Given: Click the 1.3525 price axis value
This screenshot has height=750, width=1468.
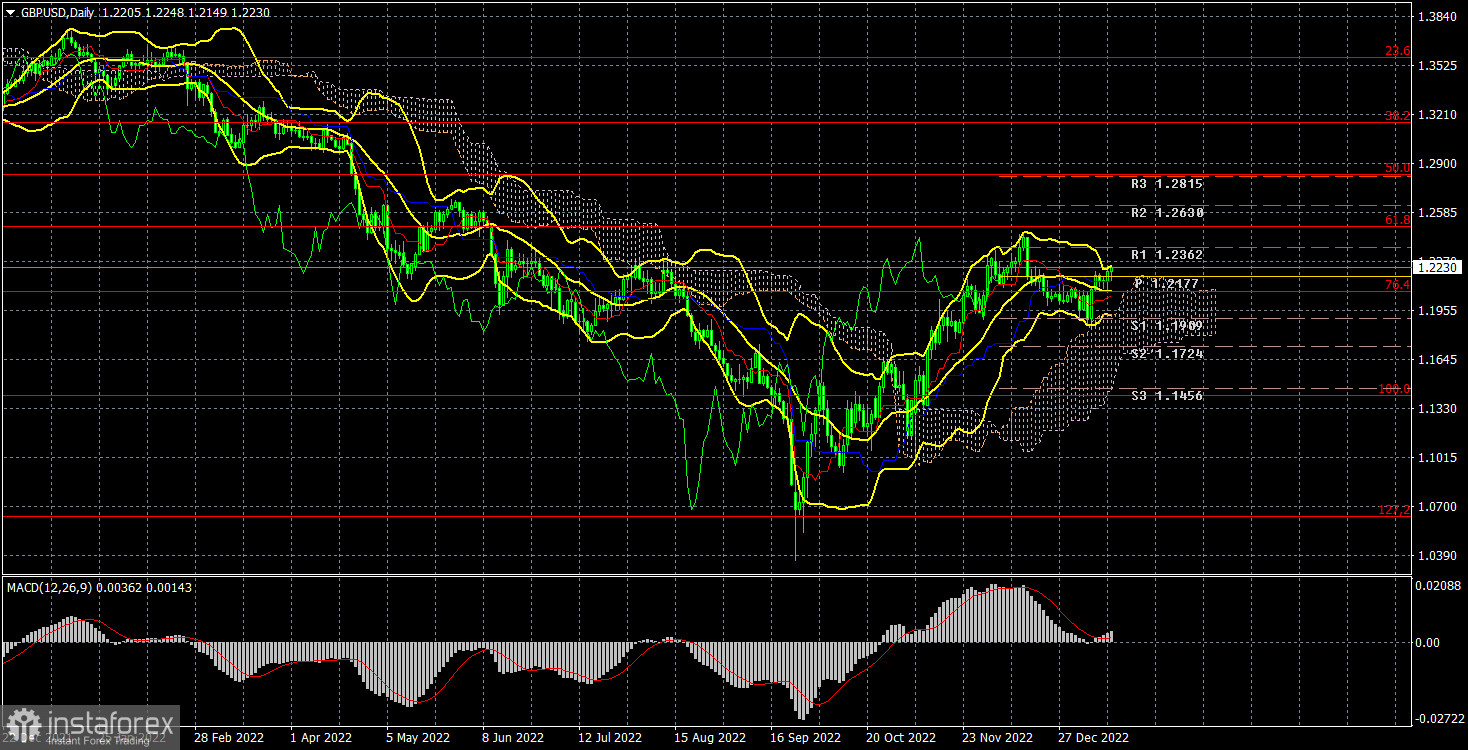Looking at the screenshot, I should [x=1438, y=66].
